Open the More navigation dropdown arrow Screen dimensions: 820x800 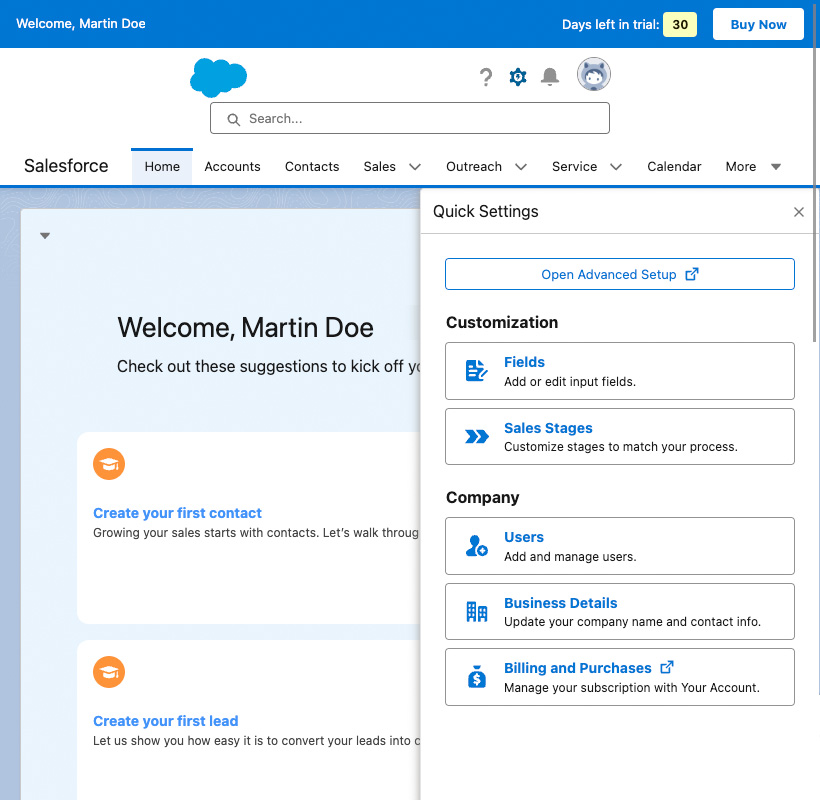click(x=776, y=167)
